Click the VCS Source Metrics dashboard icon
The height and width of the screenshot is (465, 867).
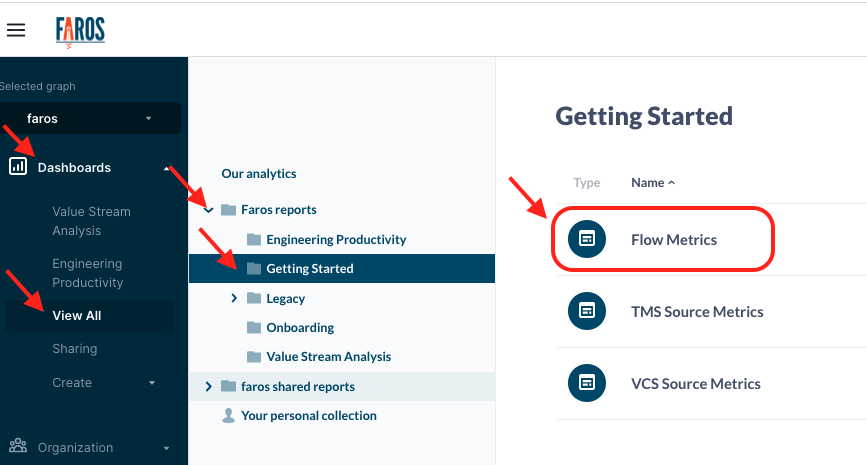click(587, 383)
